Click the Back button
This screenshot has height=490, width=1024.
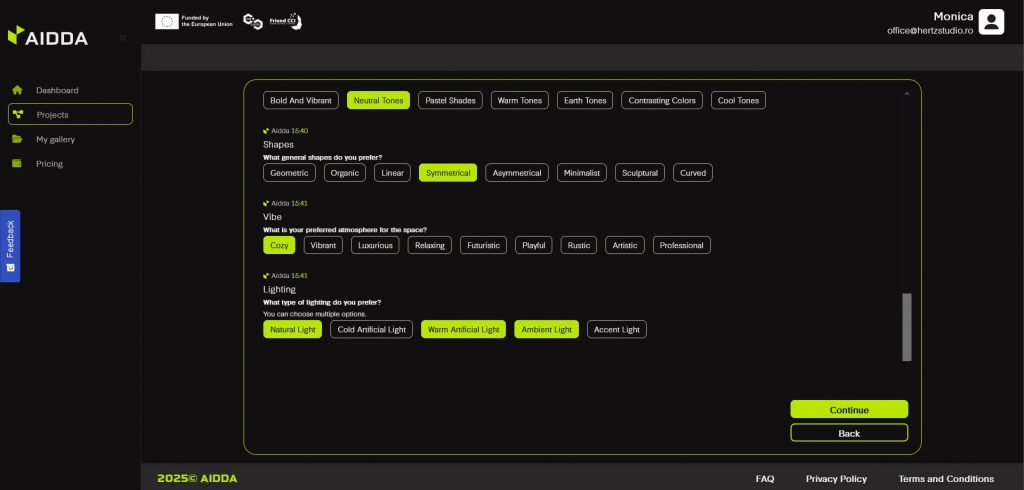pos(848,433)
